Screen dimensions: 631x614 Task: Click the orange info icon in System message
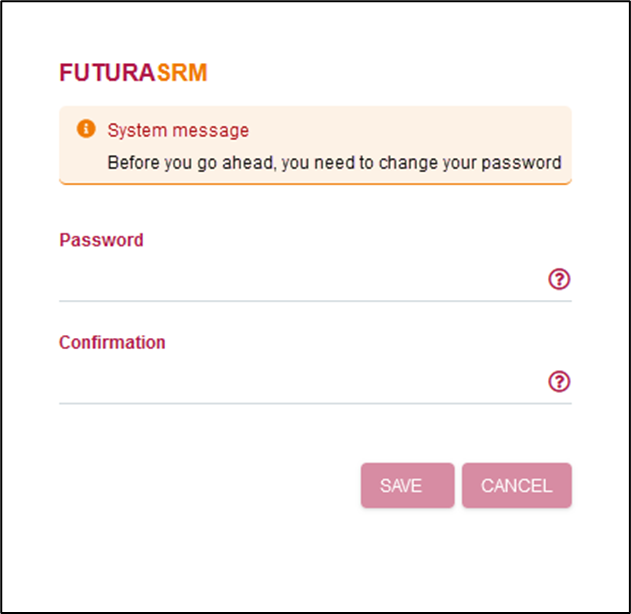tap(86, 129)
